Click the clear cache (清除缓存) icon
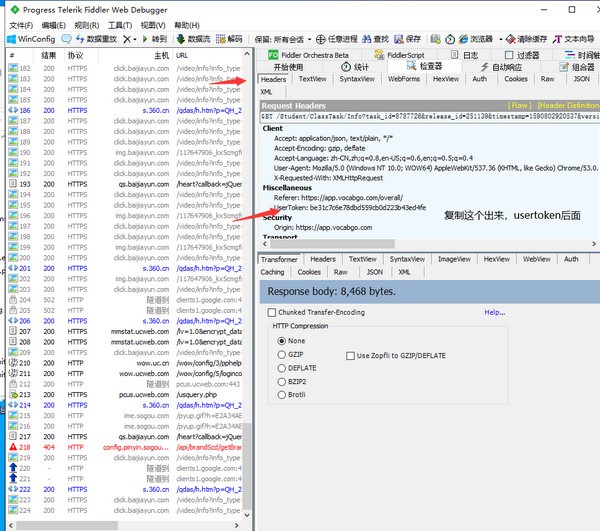Viewport: 600px width, 531px height. click(x=510, y=38)
